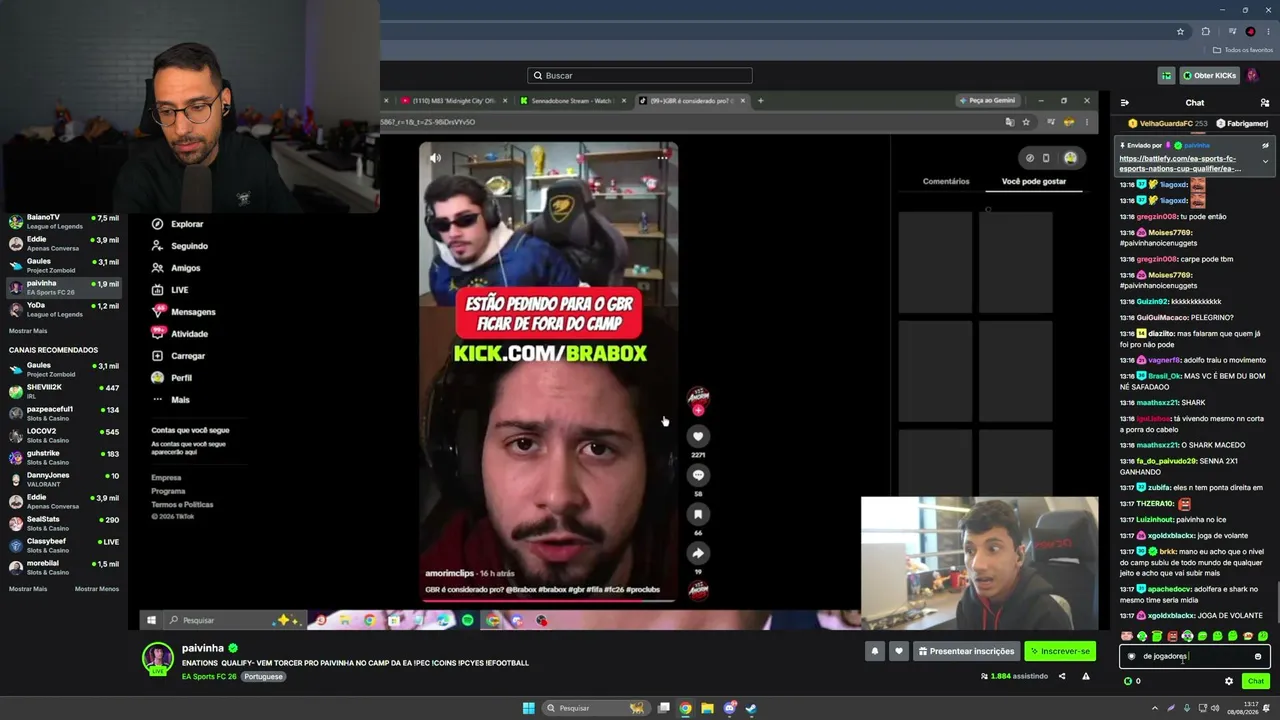This screenshot has height=720, width=1280.
Task: Open Classybeef recommended channel
Action: click(x=64, y=545)
